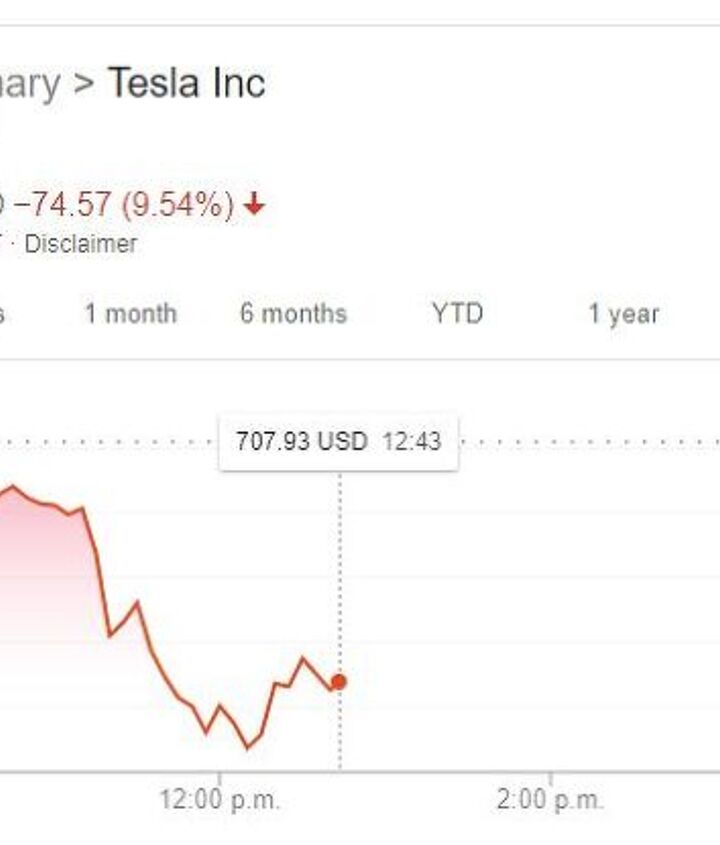Open the 1 year range tab
This screenshot has width=720, height=845.
coord(623,314)
